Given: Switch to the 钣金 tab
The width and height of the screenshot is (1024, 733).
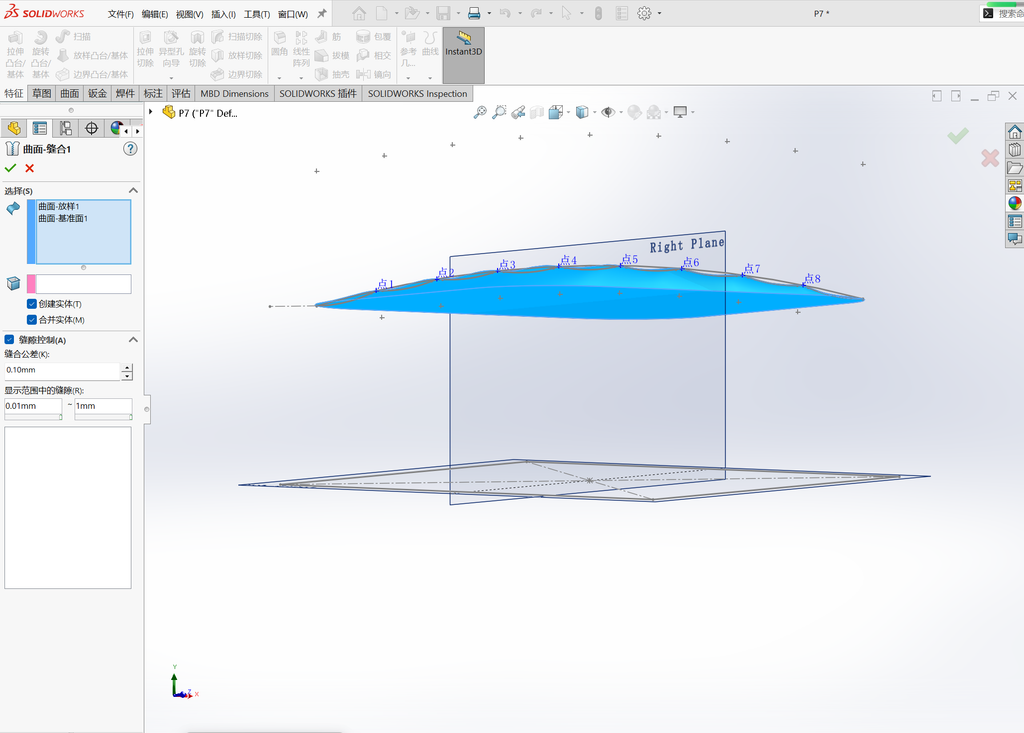Looking at the screenshot, I should click(x=97, y=93).
